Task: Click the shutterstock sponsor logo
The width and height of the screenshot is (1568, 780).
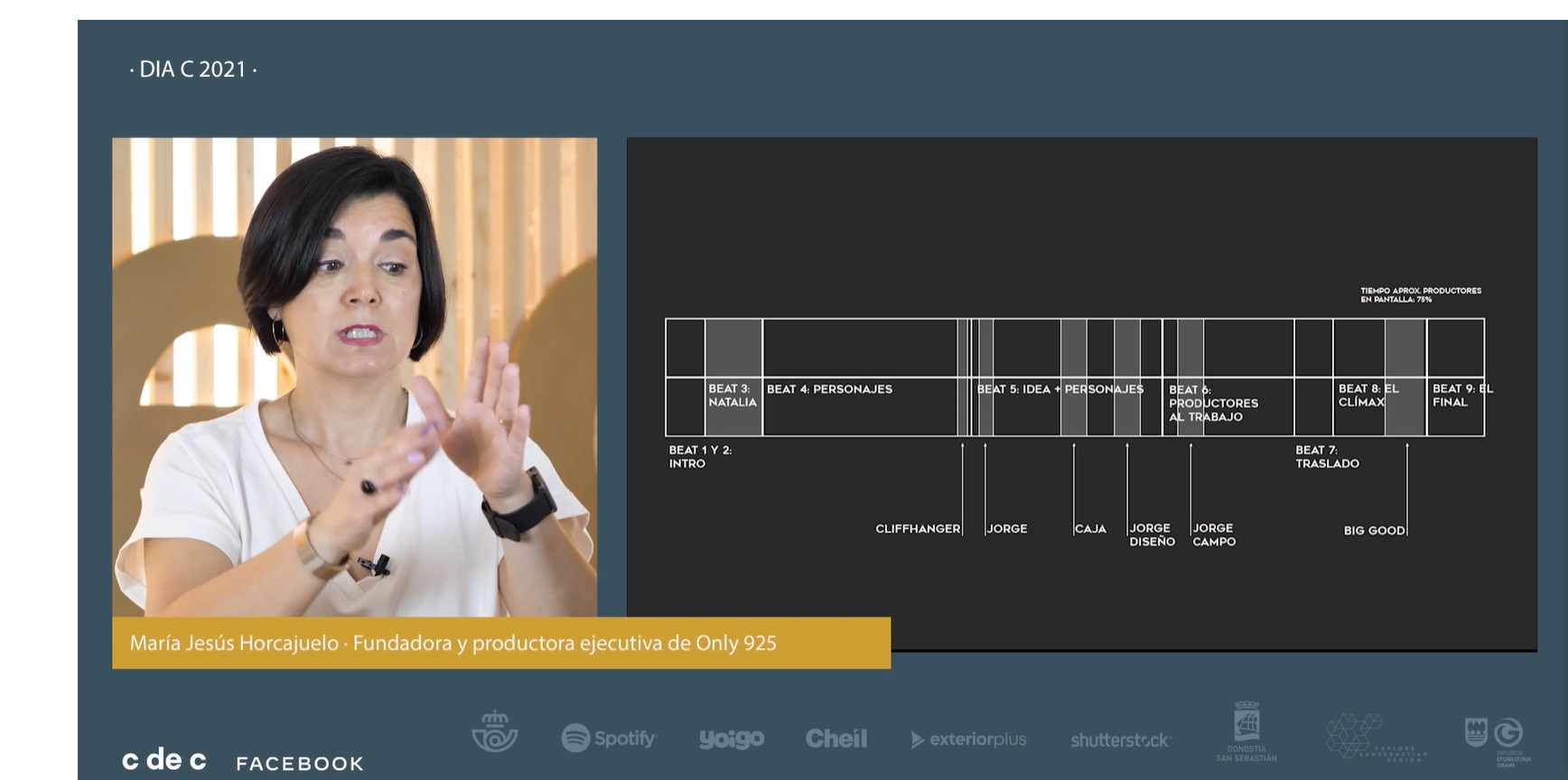Action: pyautogui.click(x=1120, y=740)
